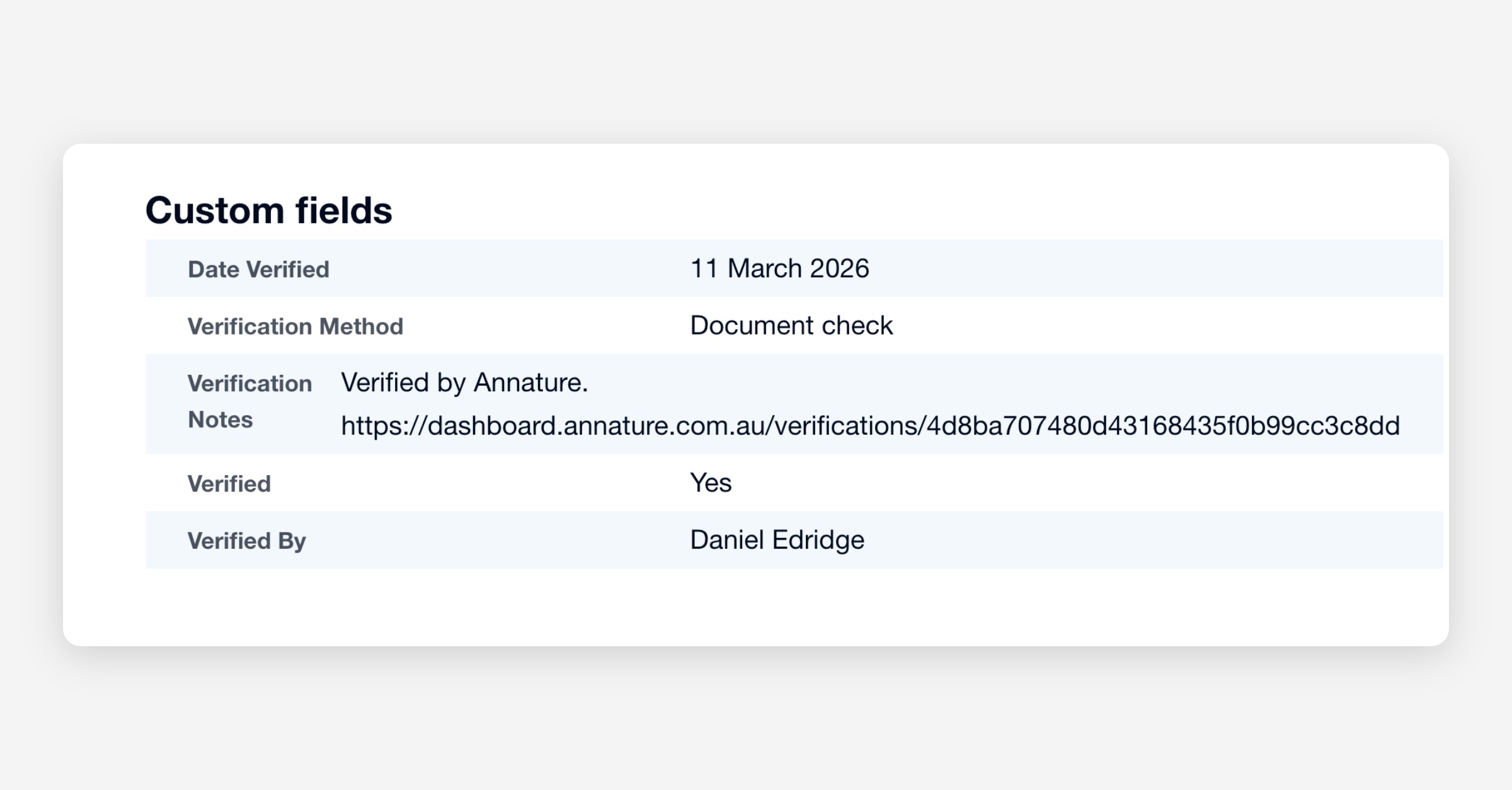The image size is (1512, 790).
Task: Click the year 2026 in date value
Action: tap(839, 269)
